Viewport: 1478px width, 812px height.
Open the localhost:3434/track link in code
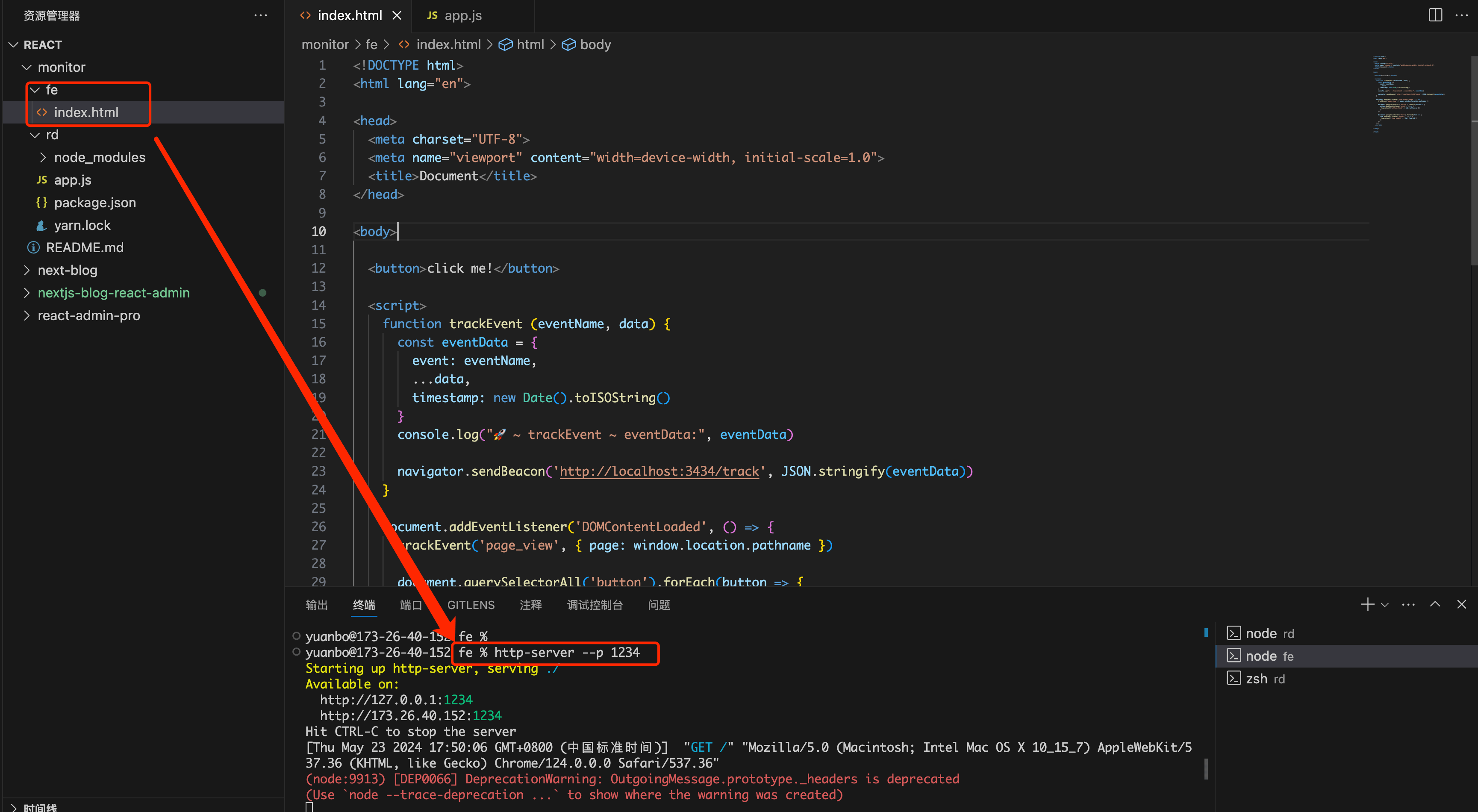pos(659,471)
